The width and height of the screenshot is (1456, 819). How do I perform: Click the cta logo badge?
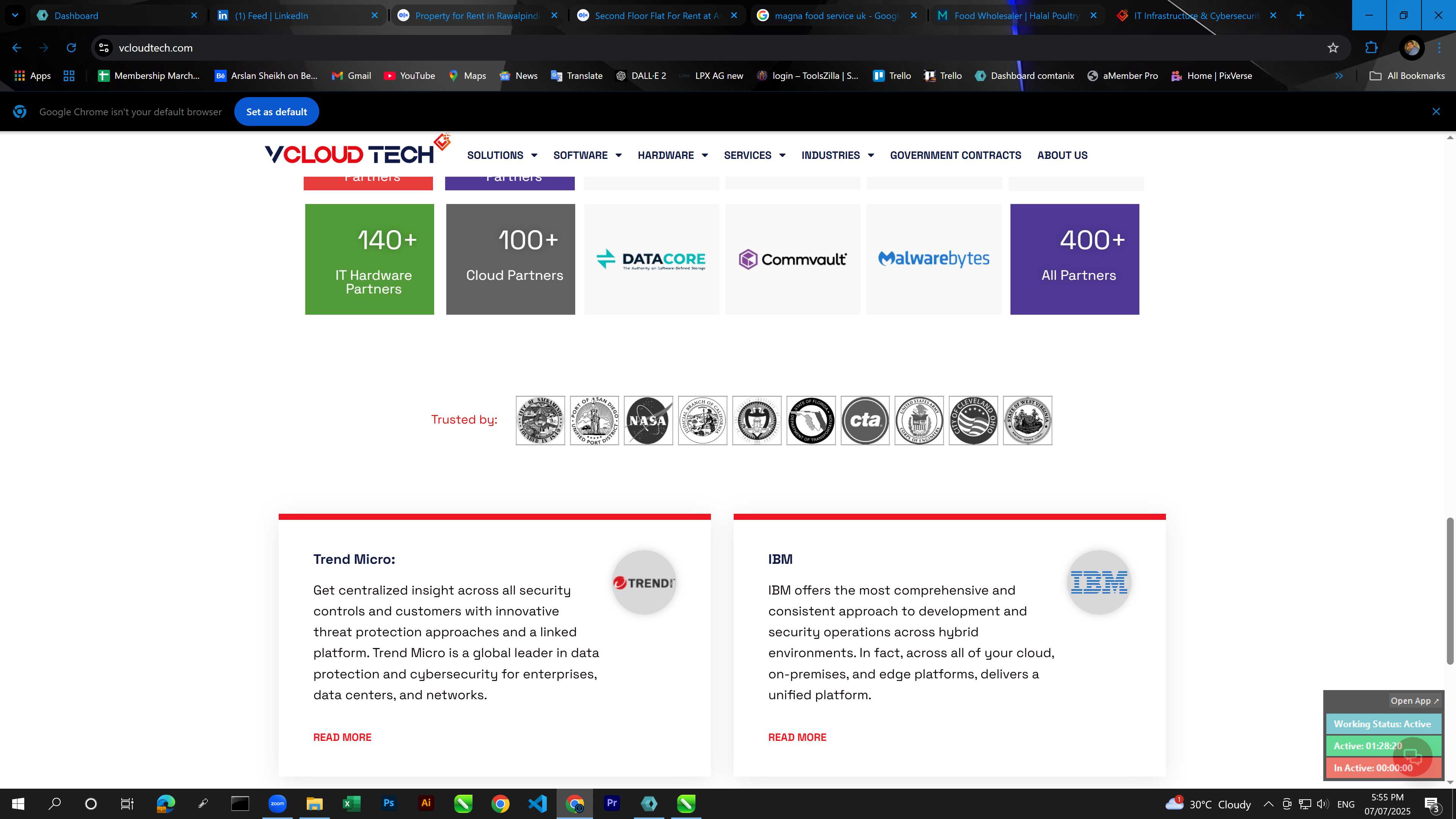pyautogui.click(x=865, y=420)
